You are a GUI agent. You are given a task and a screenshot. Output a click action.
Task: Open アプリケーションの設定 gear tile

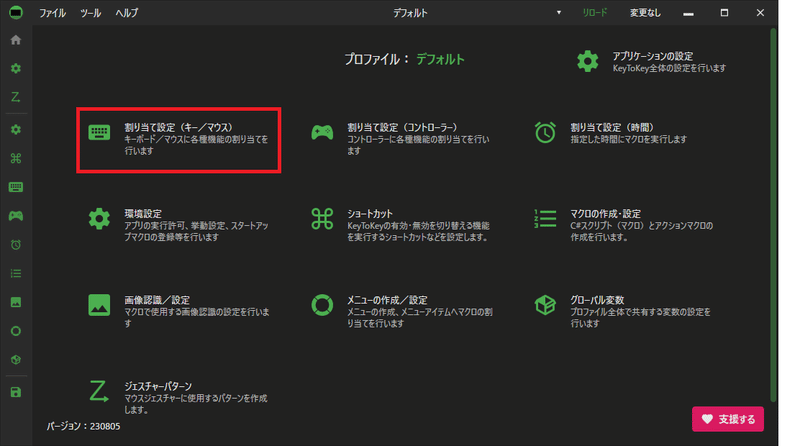point(651,62)
